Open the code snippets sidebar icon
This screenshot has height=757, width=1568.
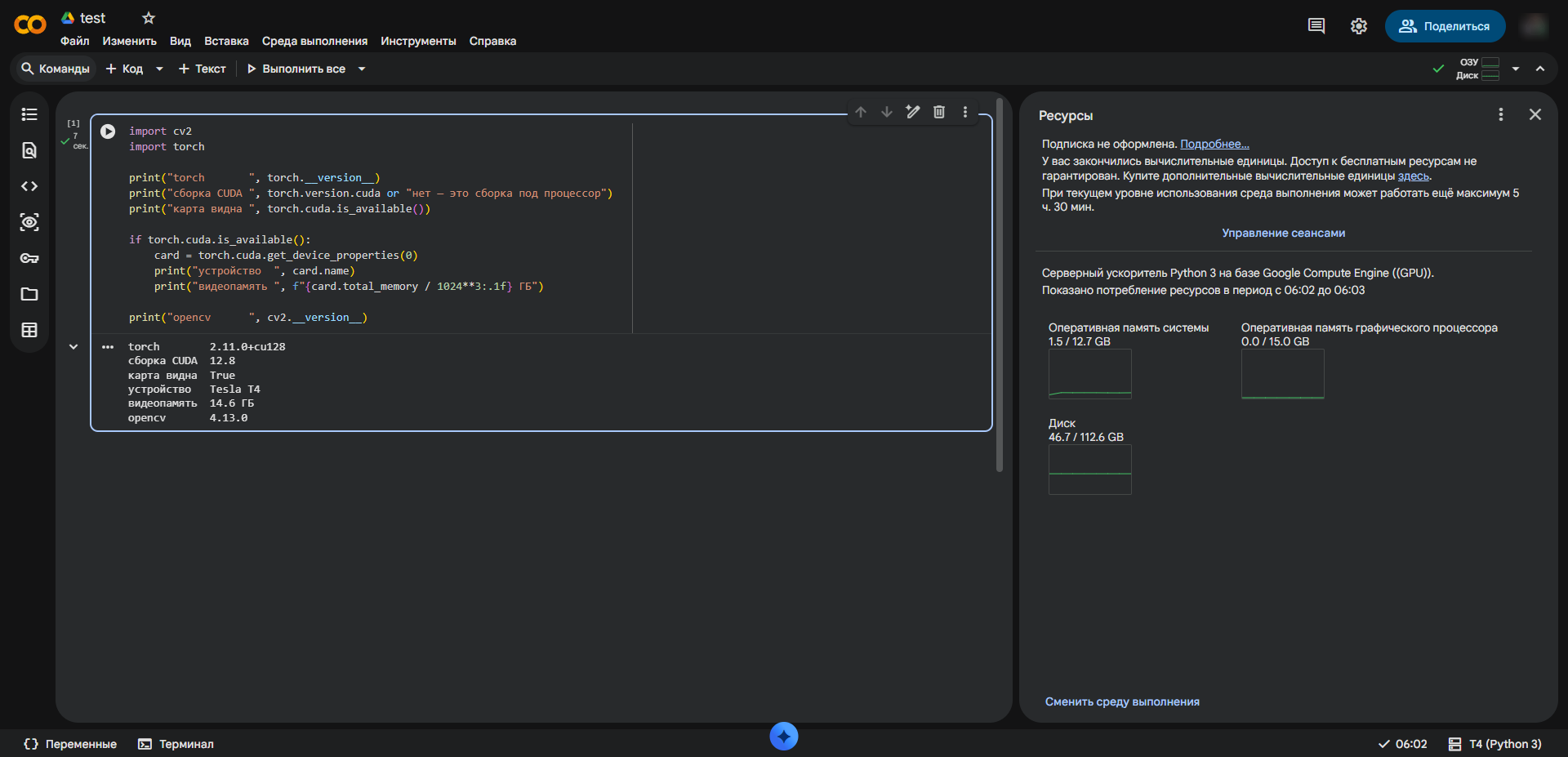tap(29, 186)
